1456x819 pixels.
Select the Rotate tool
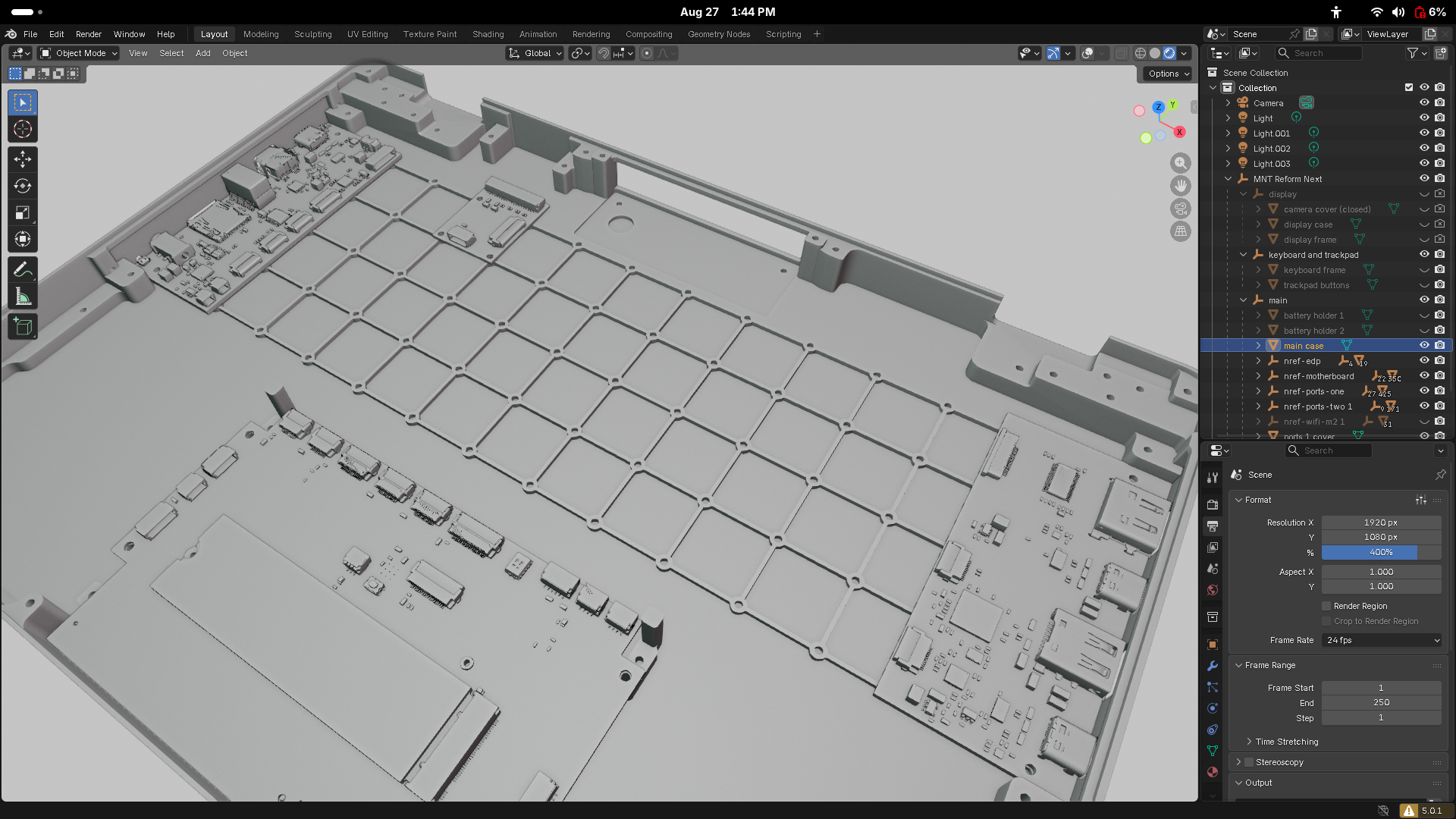[23, 186]
